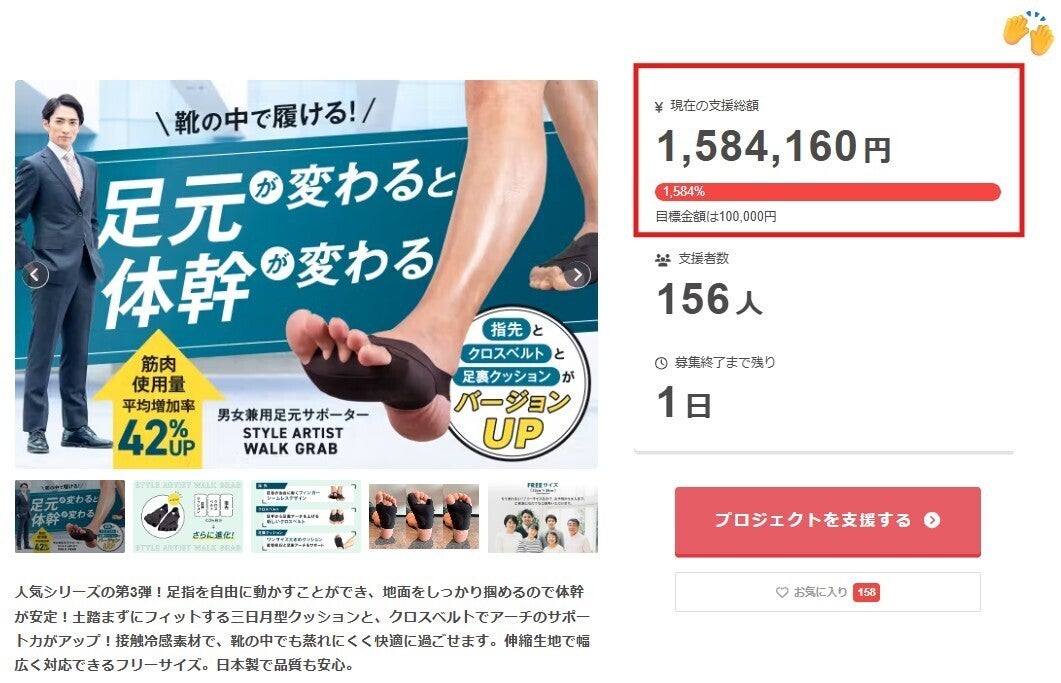This screenshot has height=683, width=1061.
Task: Click the clapping hands icon
Action: [x=1028, y=32]
